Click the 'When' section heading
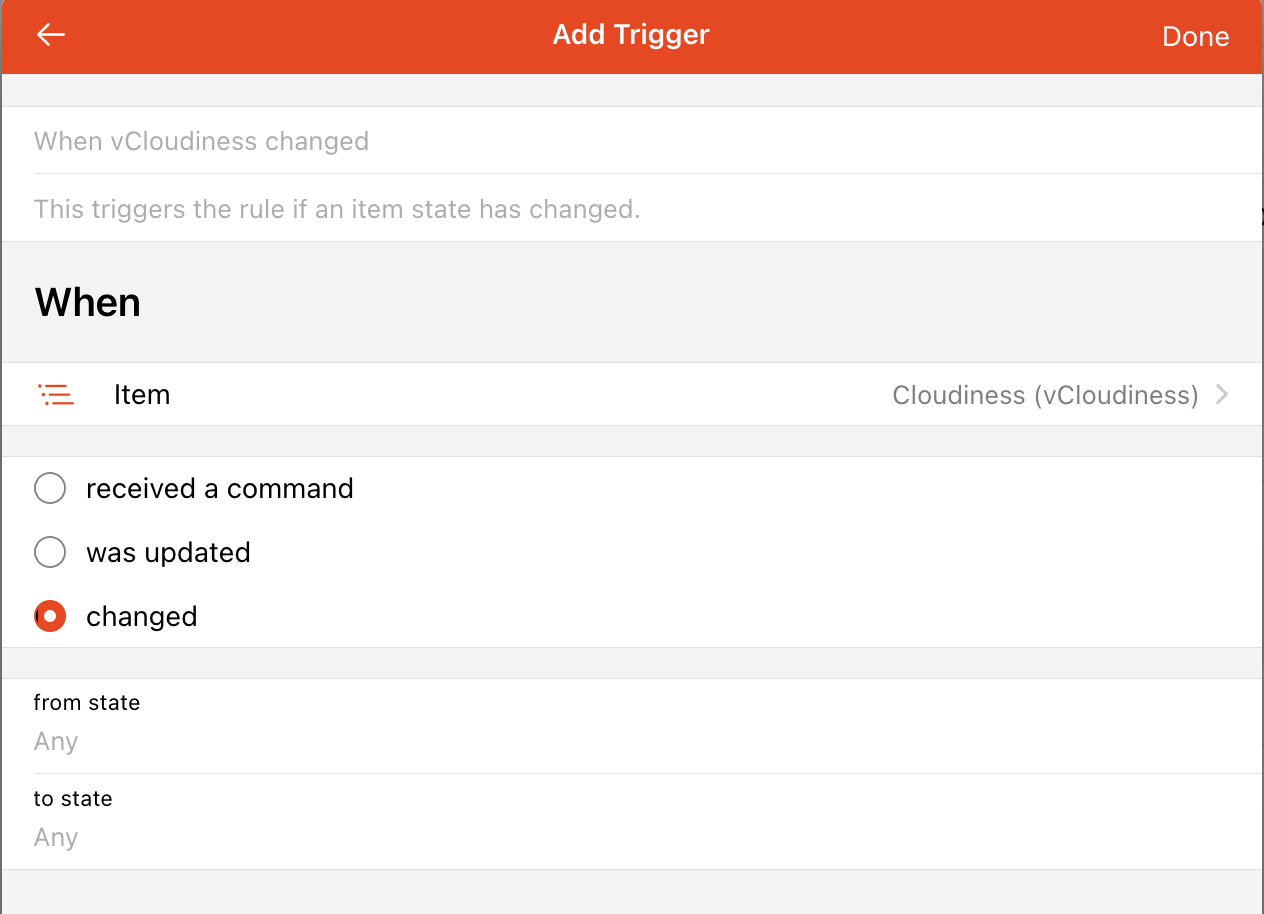1264x914 pixels. click(x=88, y=302)
